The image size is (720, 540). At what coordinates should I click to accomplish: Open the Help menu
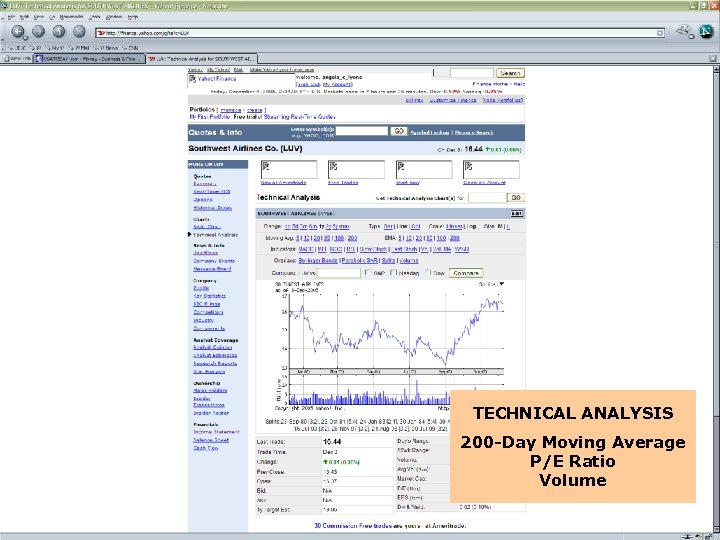tap(133, 17)
